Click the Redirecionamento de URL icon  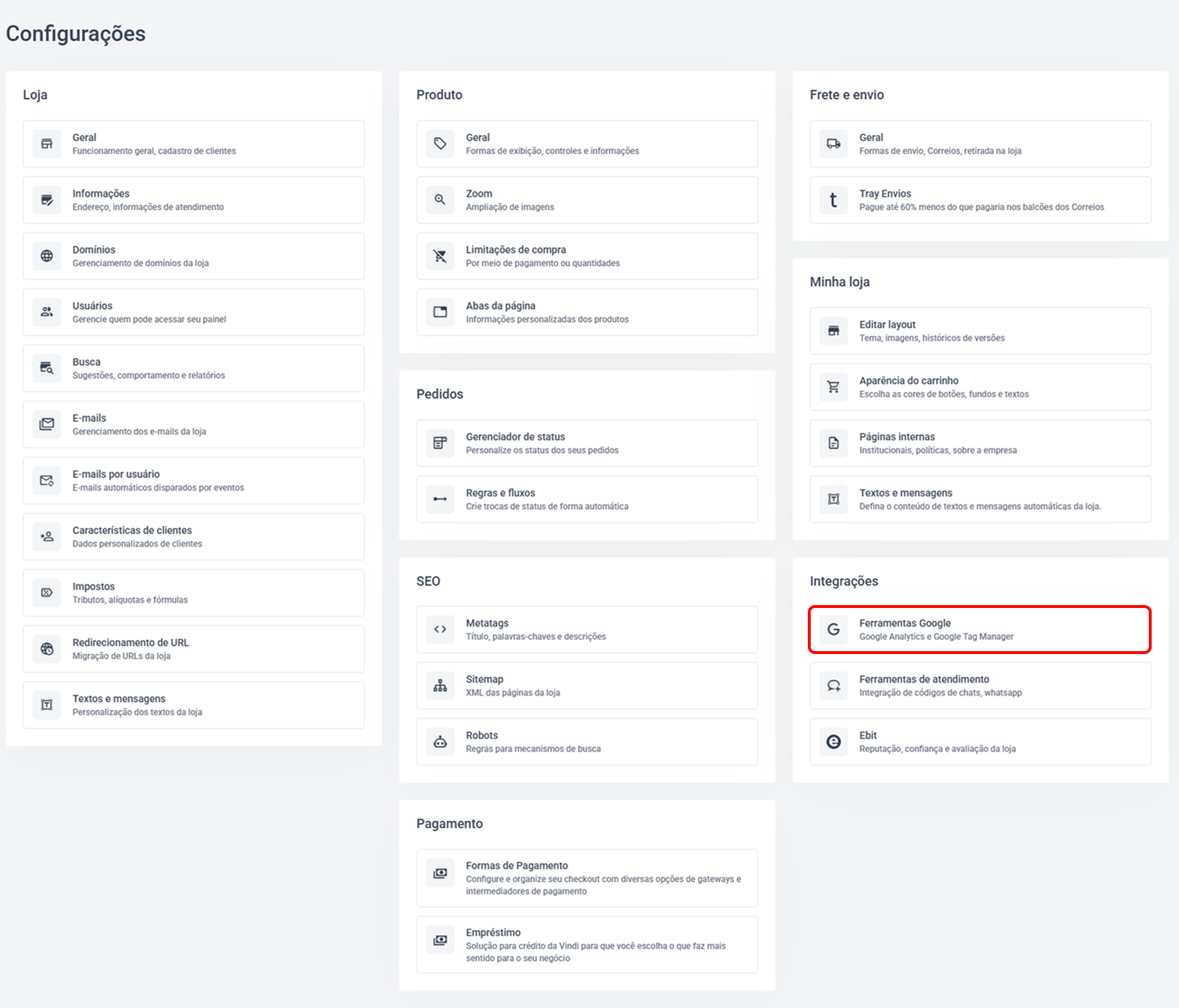point(47,649)
